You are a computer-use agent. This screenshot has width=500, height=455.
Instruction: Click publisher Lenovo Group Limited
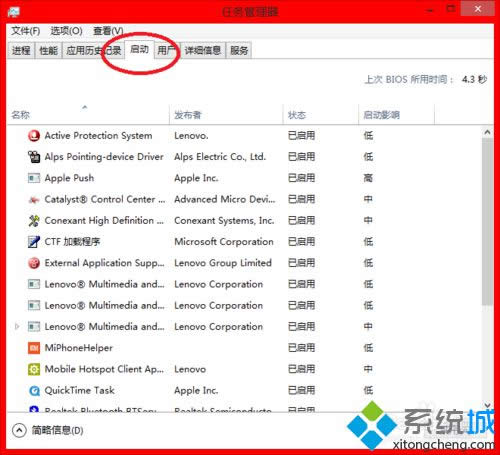pos(223,263)
